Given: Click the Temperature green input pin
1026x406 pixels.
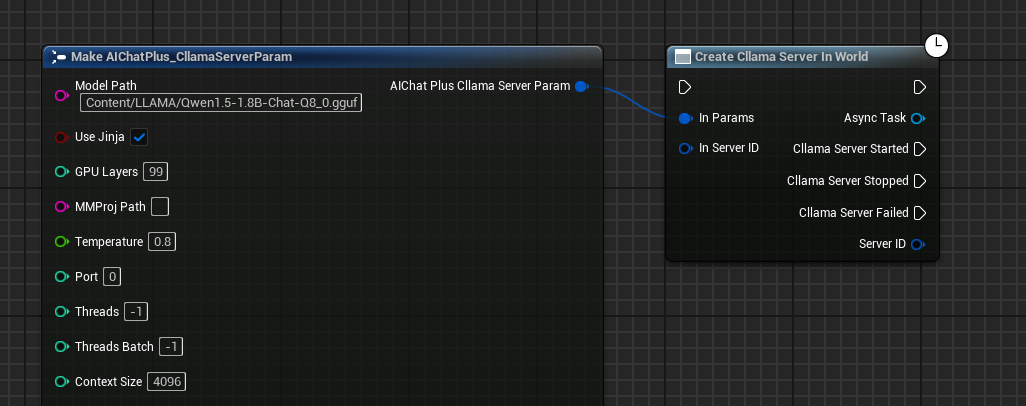Looking at the screenshot, I should tap(61, 242).
